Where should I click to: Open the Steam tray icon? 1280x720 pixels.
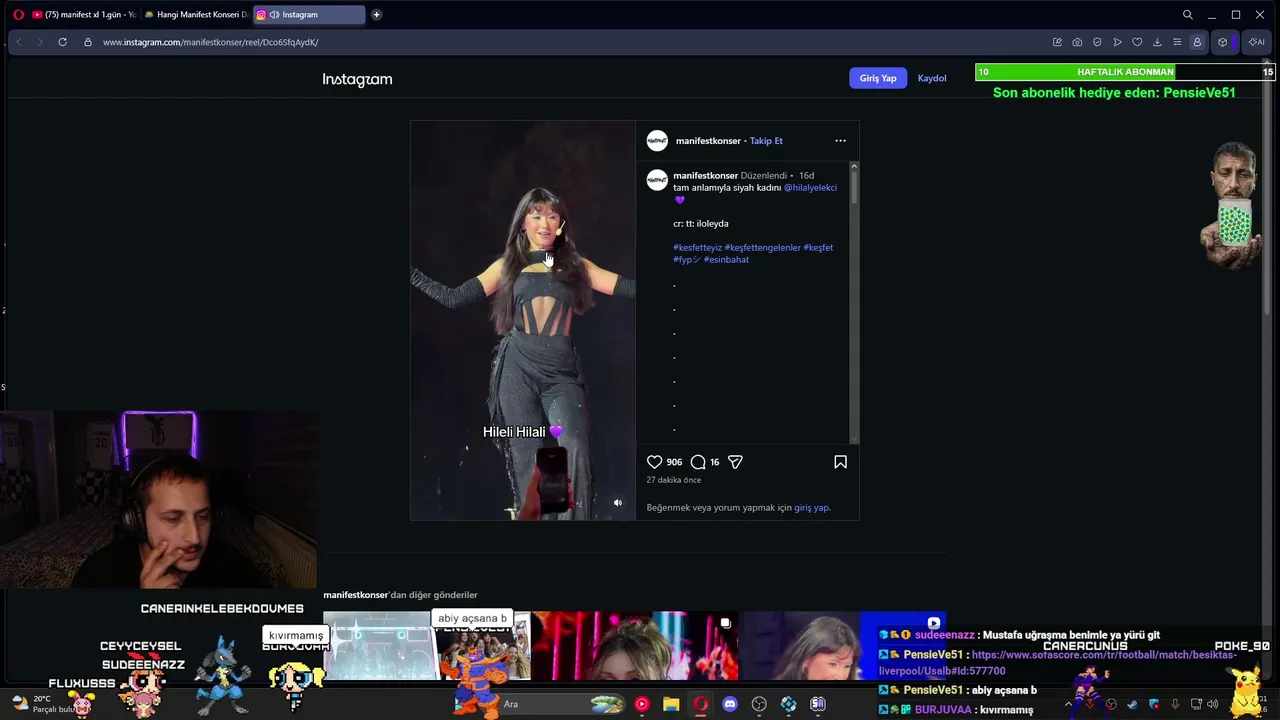[1133, 704]
